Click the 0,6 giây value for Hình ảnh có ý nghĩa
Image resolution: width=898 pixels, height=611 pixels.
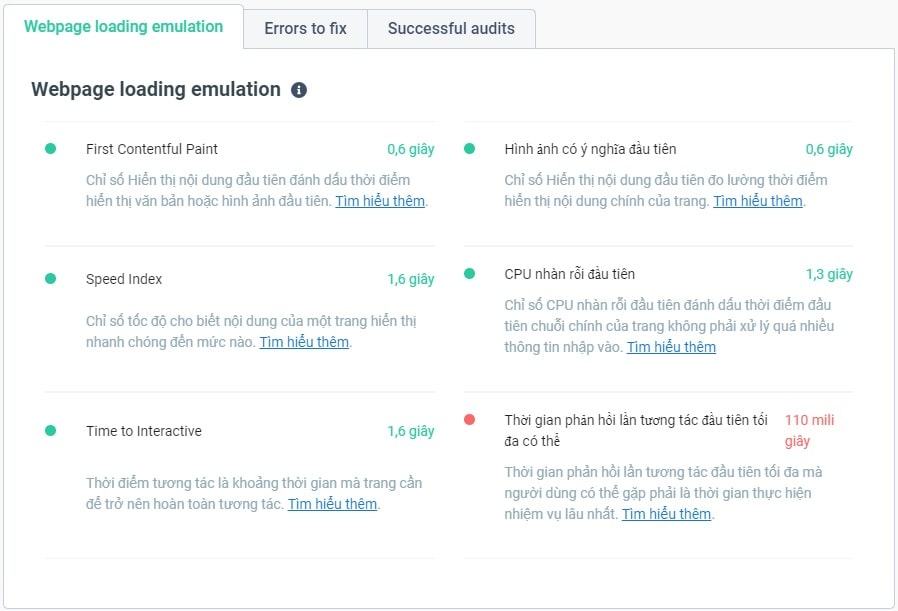[829, 149]
